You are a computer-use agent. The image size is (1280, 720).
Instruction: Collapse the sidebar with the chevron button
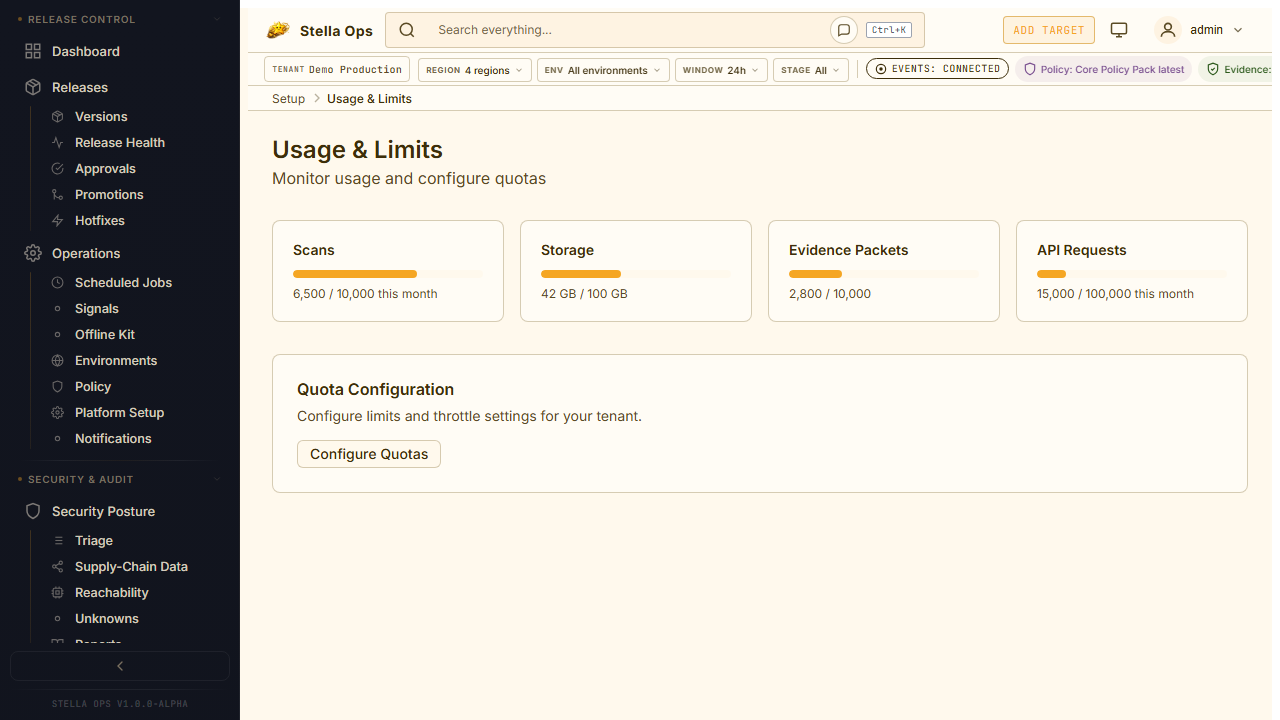[120, 666]
